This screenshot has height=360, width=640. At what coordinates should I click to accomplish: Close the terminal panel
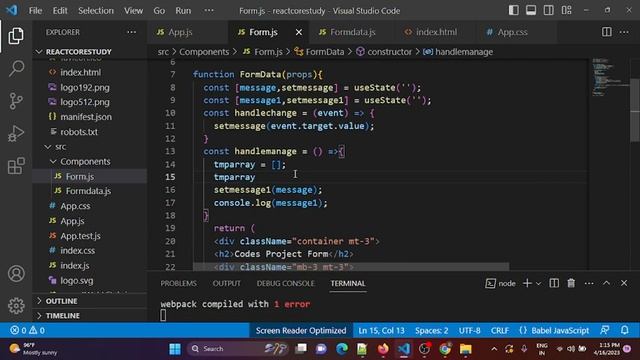624,283
